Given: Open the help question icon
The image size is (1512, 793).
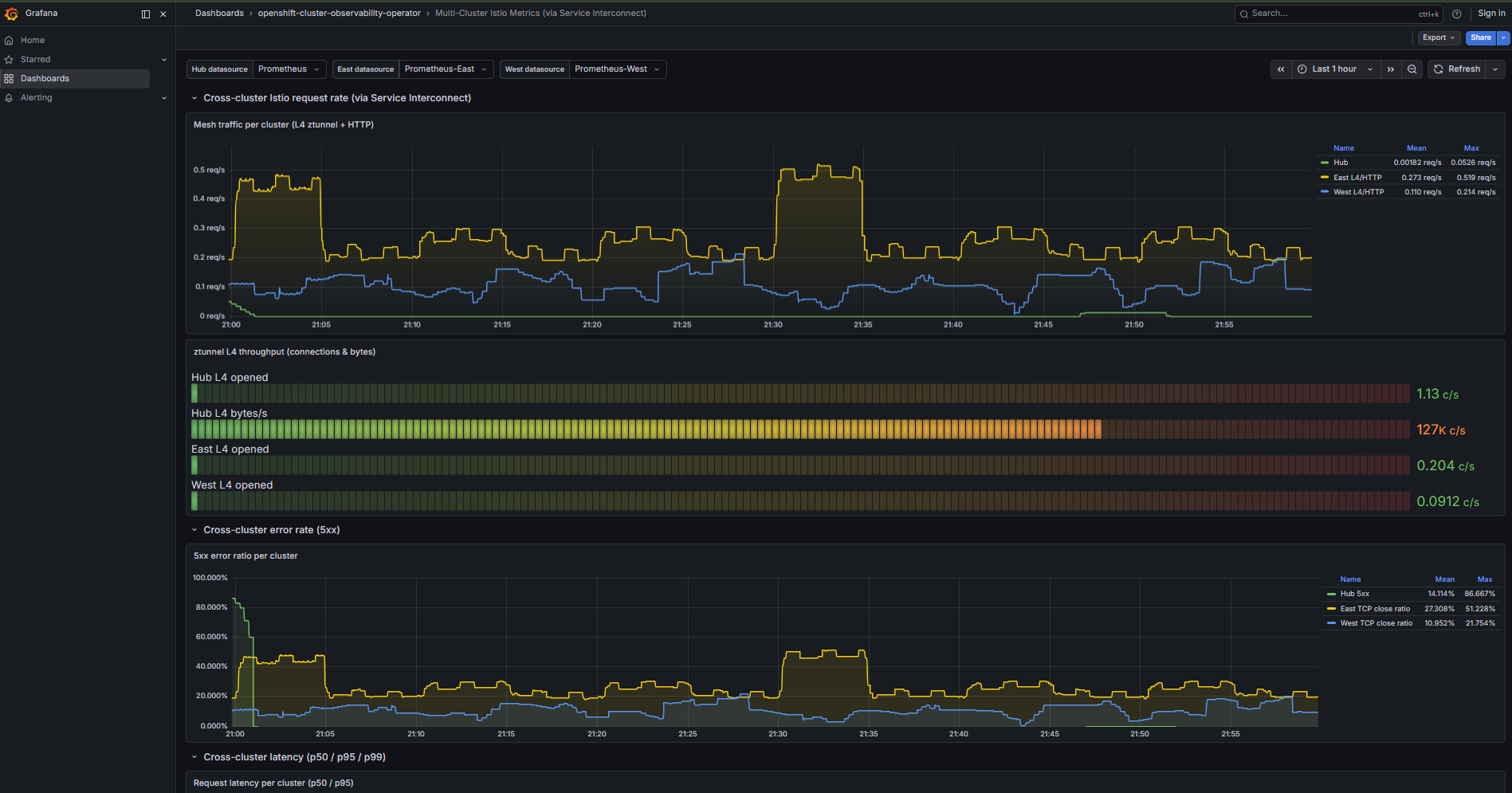Looking at the screenshot, I should click(x=1457, y=14).
